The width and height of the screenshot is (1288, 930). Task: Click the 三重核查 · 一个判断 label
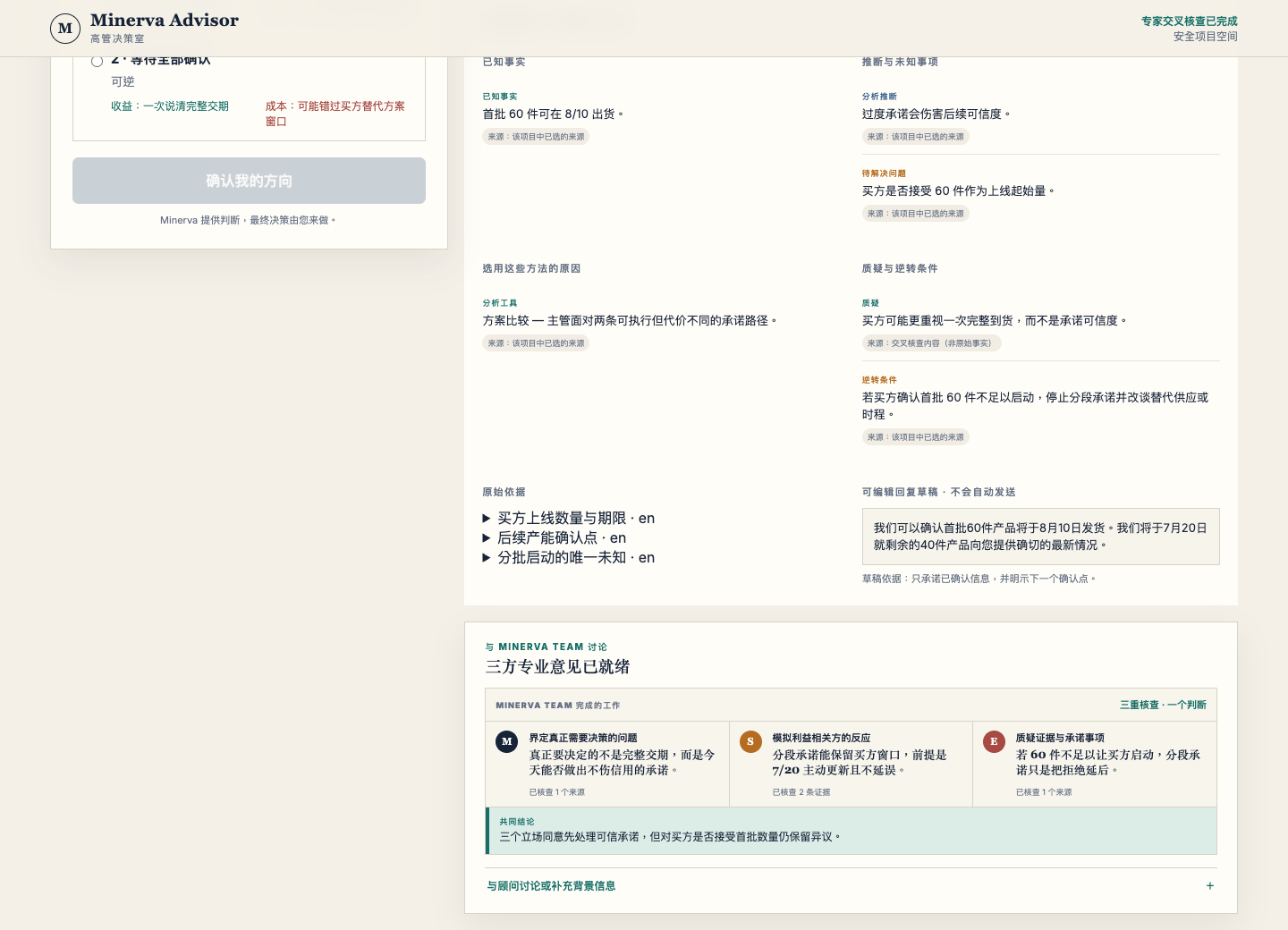click(1163, 706)
